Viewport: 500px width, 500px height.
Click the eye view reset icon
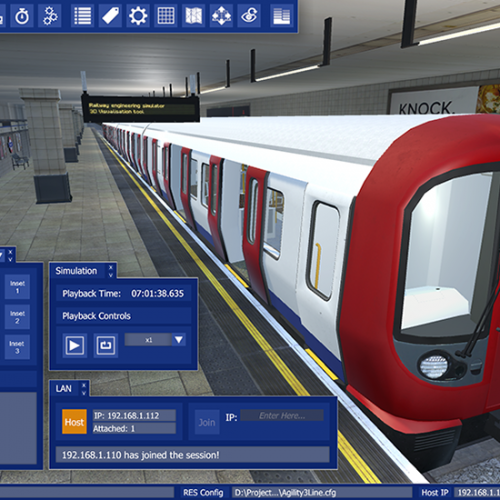[x=249, y=15]
